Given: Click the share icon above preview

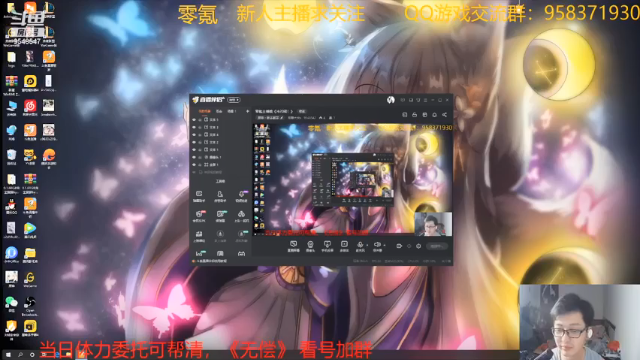Looking at the screenshot, I should click(444, 115).
